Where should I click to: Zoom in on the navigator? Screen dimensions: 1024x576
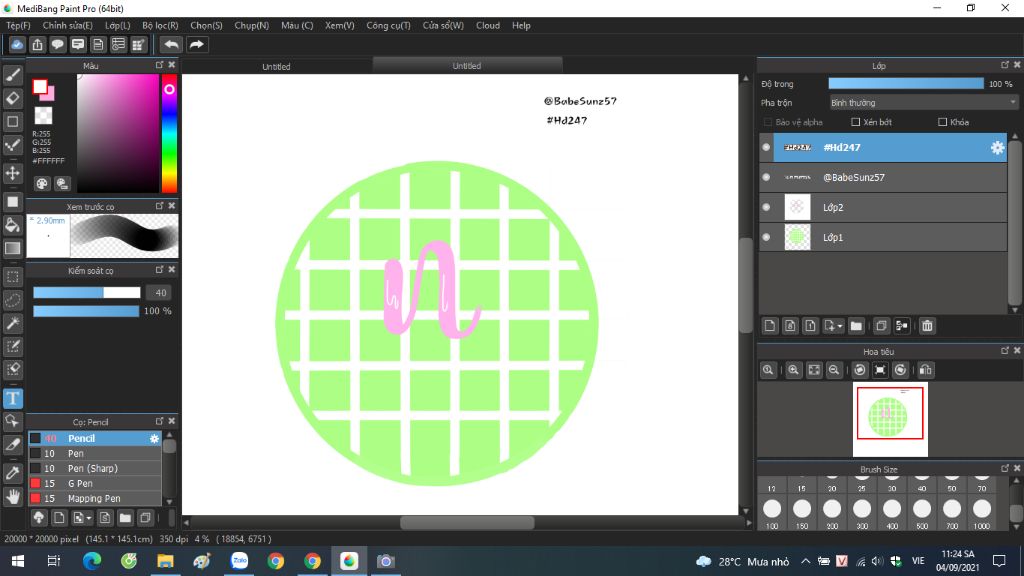pos(793,370)
